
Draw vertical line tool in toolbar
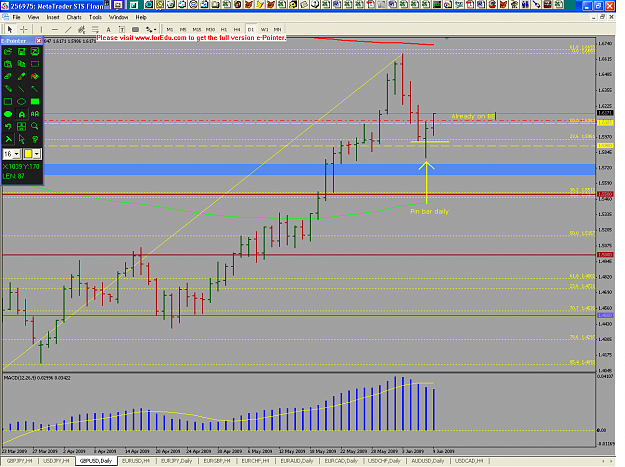pyautogui.click(x=41, y=29)
